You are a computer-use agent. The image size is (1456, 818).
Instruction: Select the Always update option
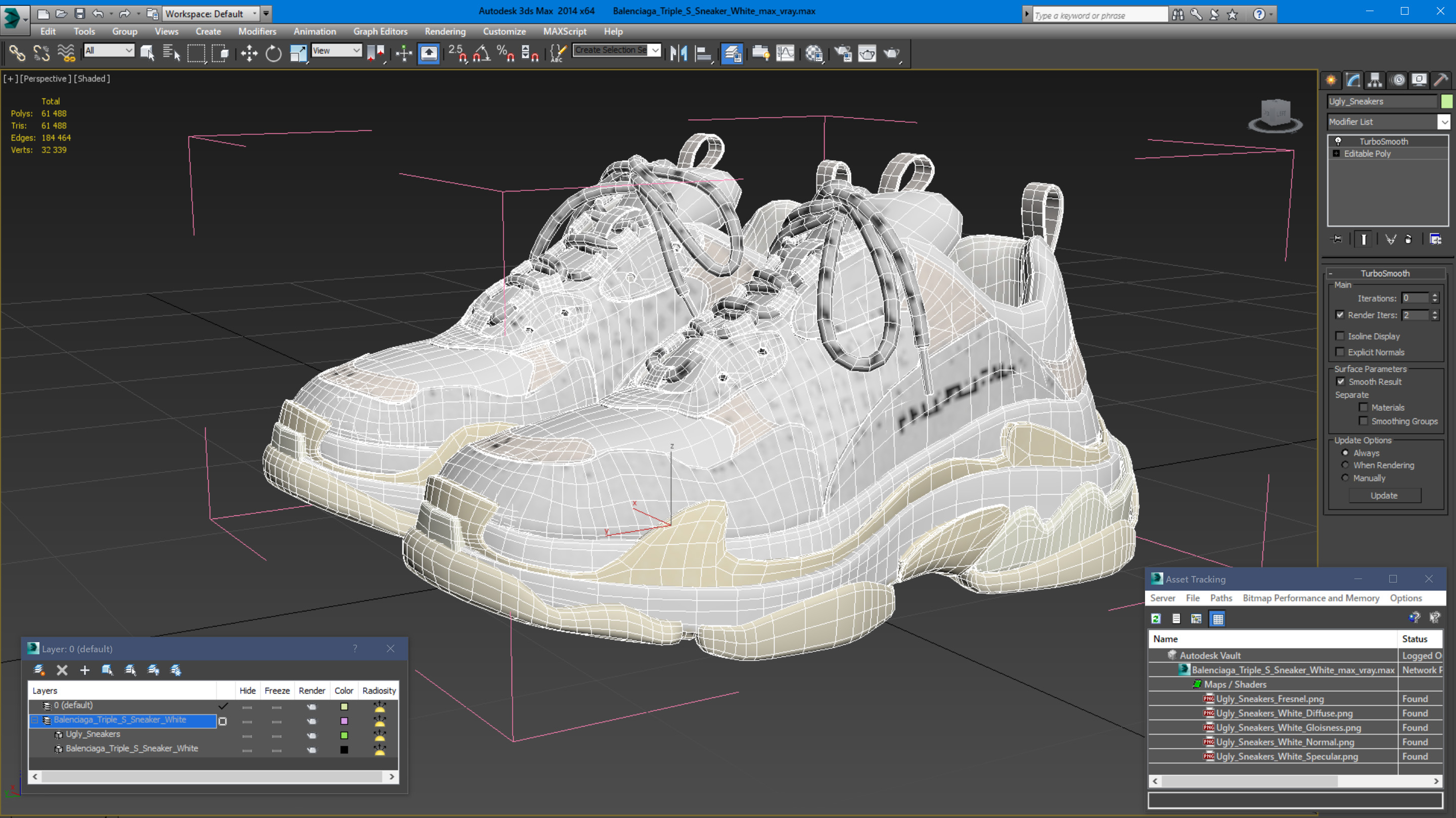pyautogui.click(x=1345, y=453)
